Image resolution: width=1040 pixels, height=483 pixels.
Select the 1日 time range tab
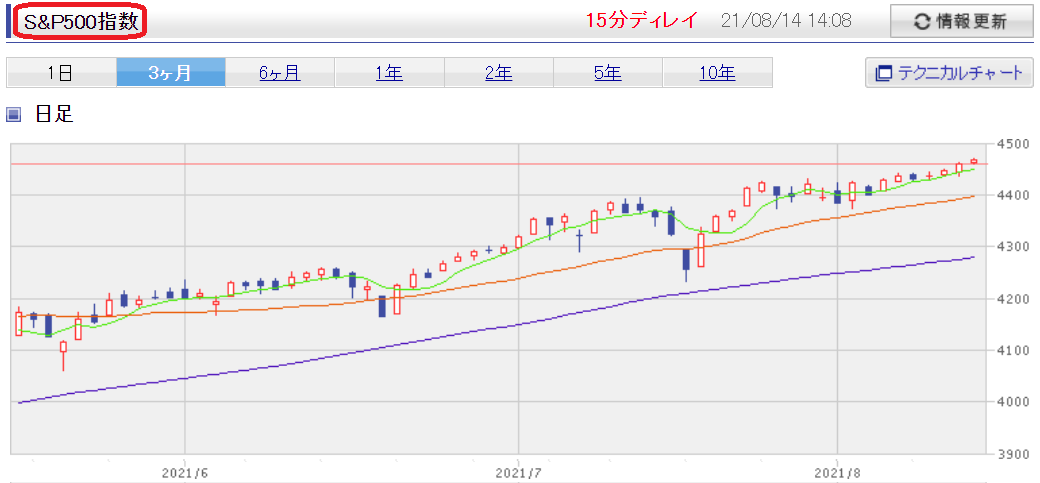point(61,72)
